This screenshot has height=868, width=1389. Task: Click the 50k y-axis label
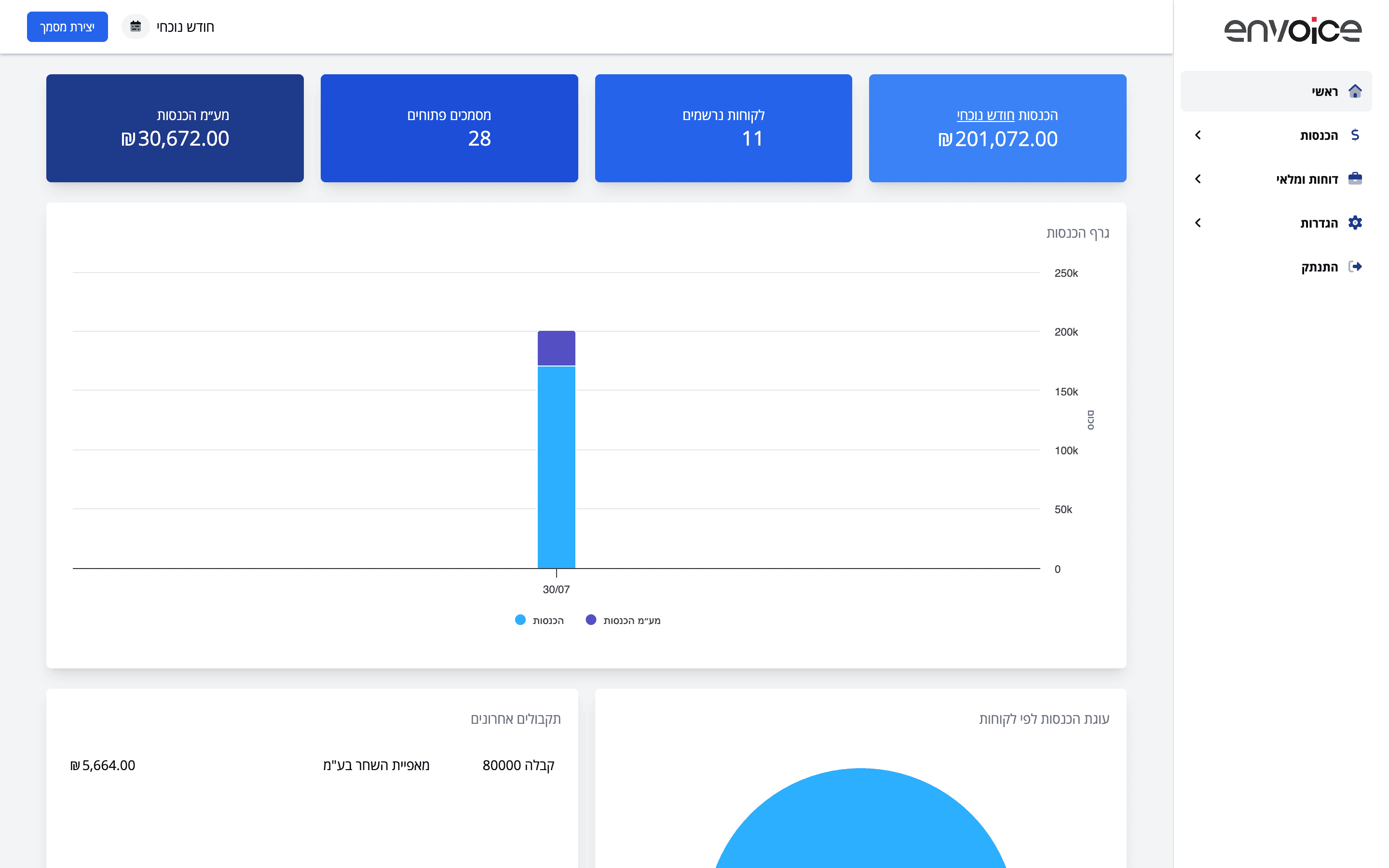pos(1063,510)
